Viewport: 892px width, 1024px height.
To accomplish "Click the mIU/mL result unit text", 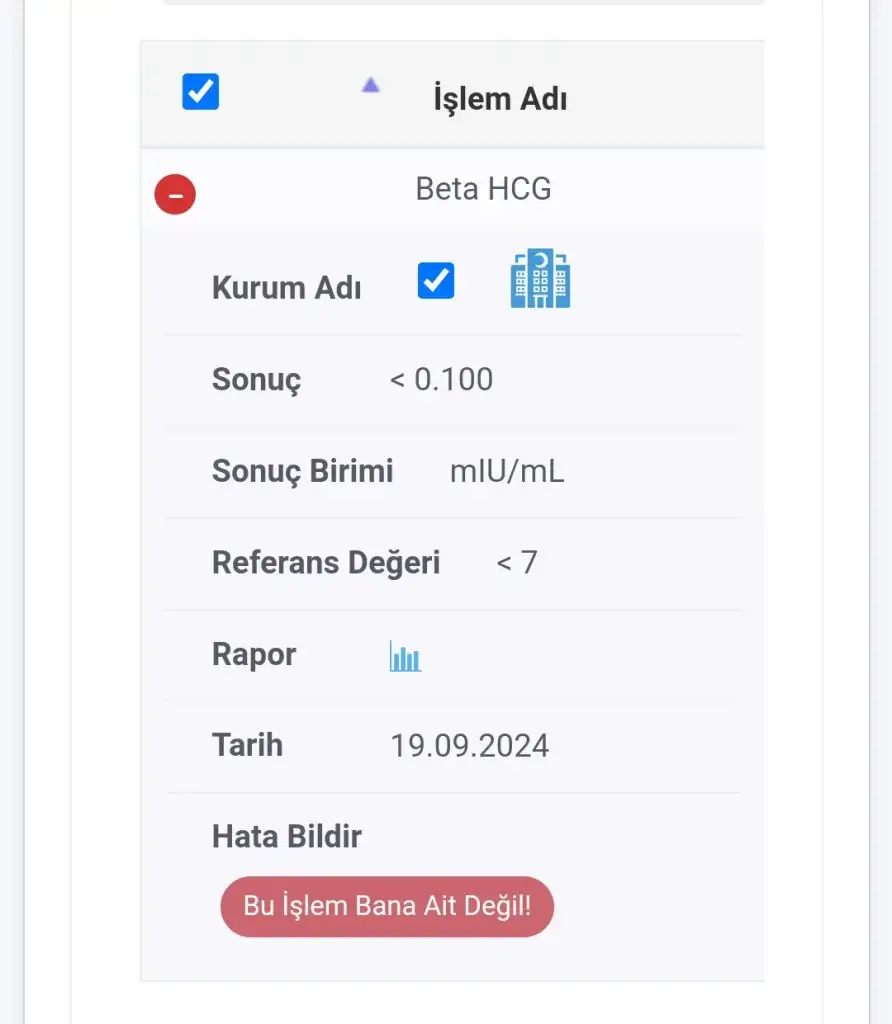I will click(x=507, y=471).
